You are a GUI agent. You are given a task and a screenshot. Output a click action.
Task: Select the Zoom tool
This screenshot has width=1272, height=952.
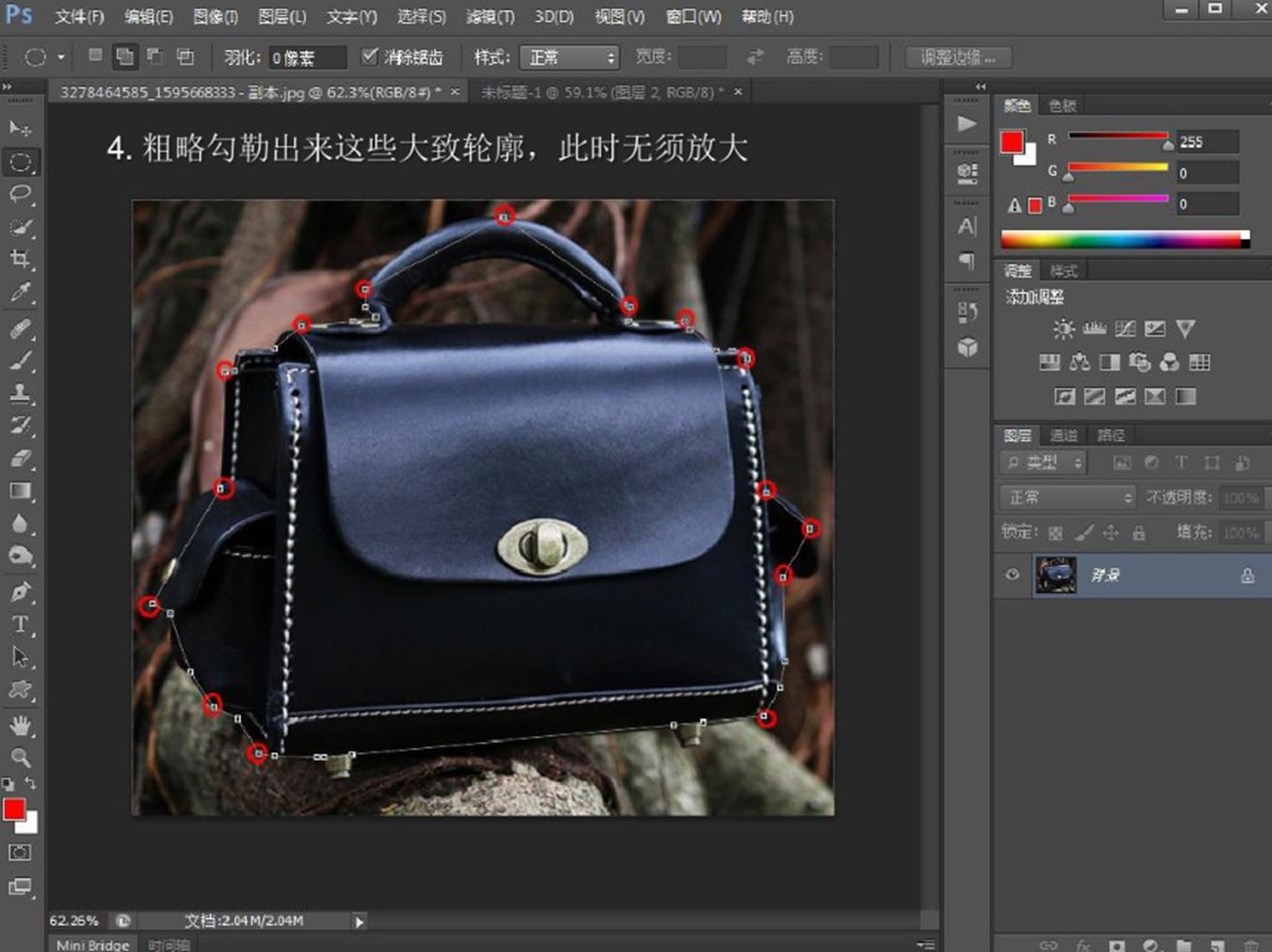pyautogui.click(x=20, y=757)
